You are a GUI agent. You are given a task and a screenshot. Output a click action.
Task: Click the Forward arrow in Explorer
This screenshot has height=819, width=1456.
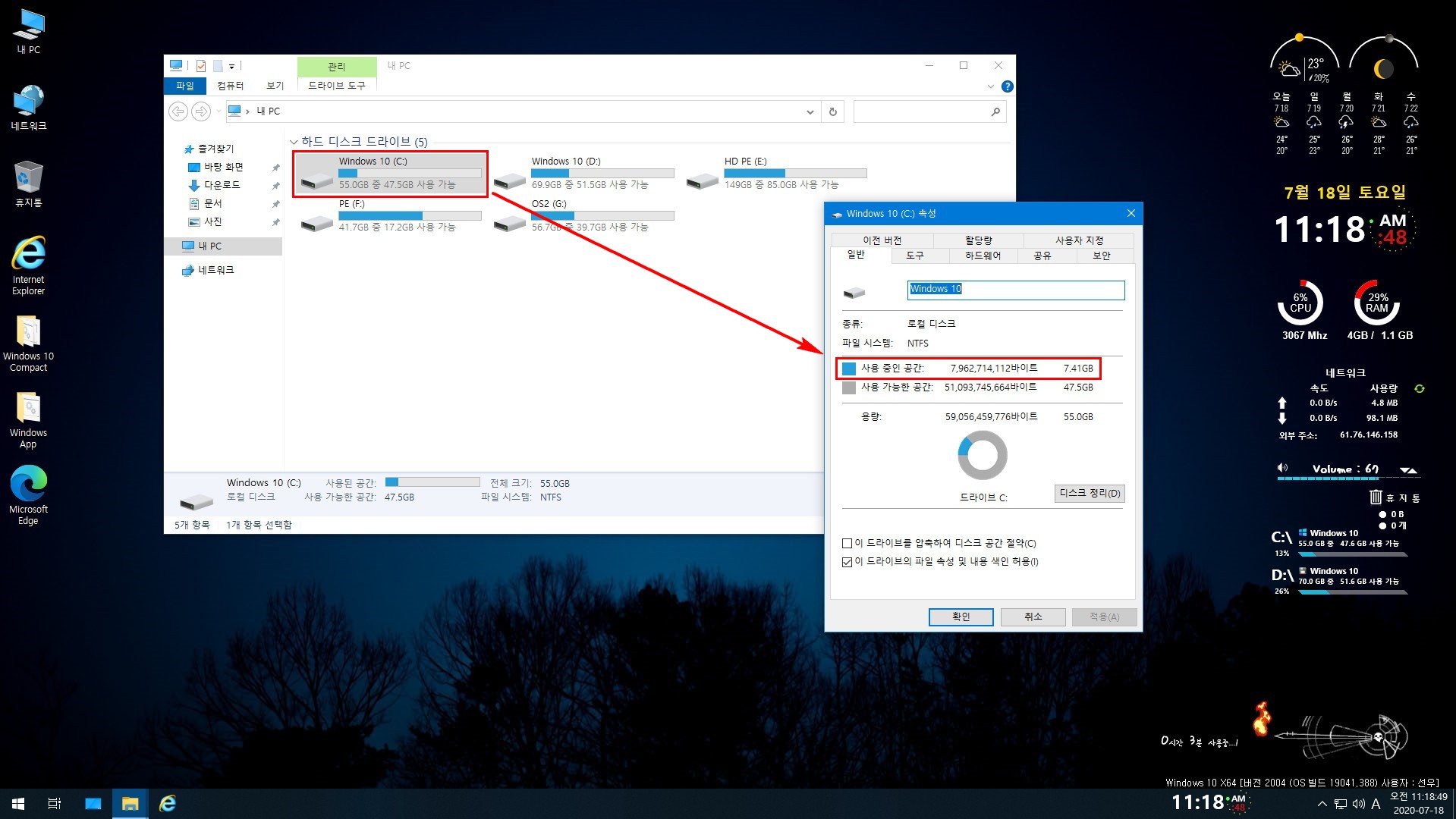pyautogui.click(x=200, y=111)
